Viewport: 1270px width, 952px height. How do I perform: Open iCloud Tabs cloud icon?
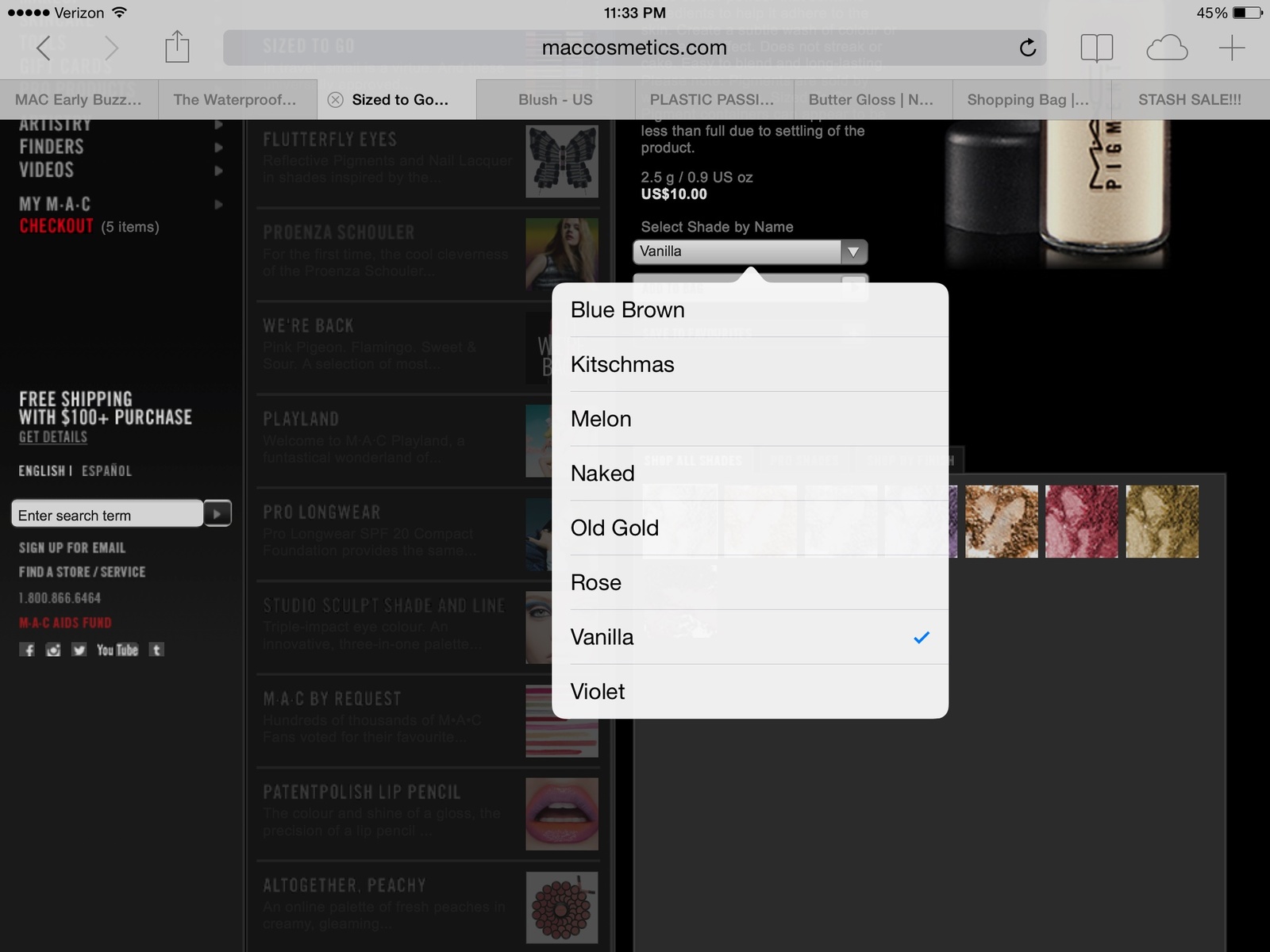click(x=1167, y=48)
